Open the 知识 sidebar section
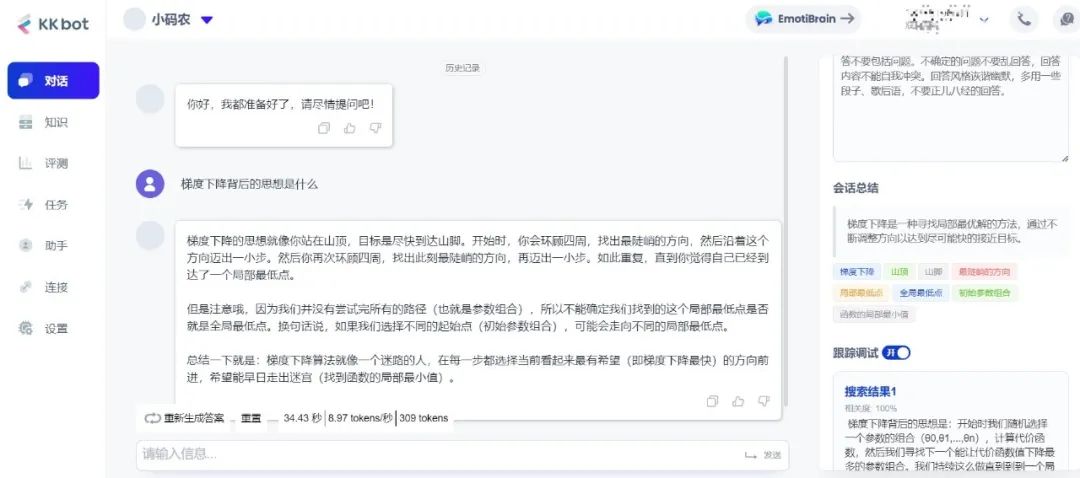Image resolution: width=1080 pixels, height=478 pixels. pyautogui.click(x=54, y=123)
